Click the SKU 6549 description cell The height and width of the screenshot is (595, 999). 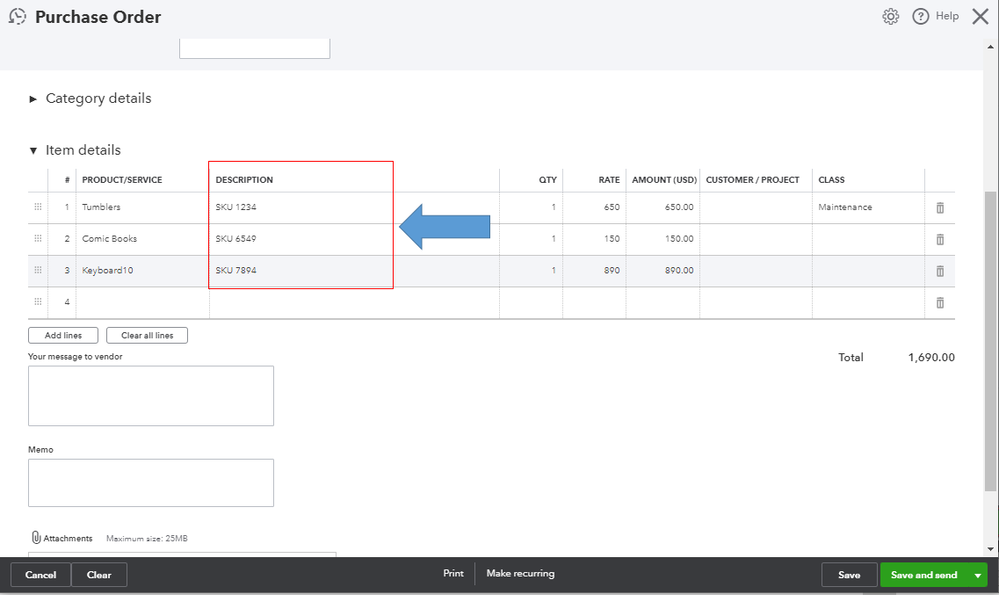coord(354,239)
